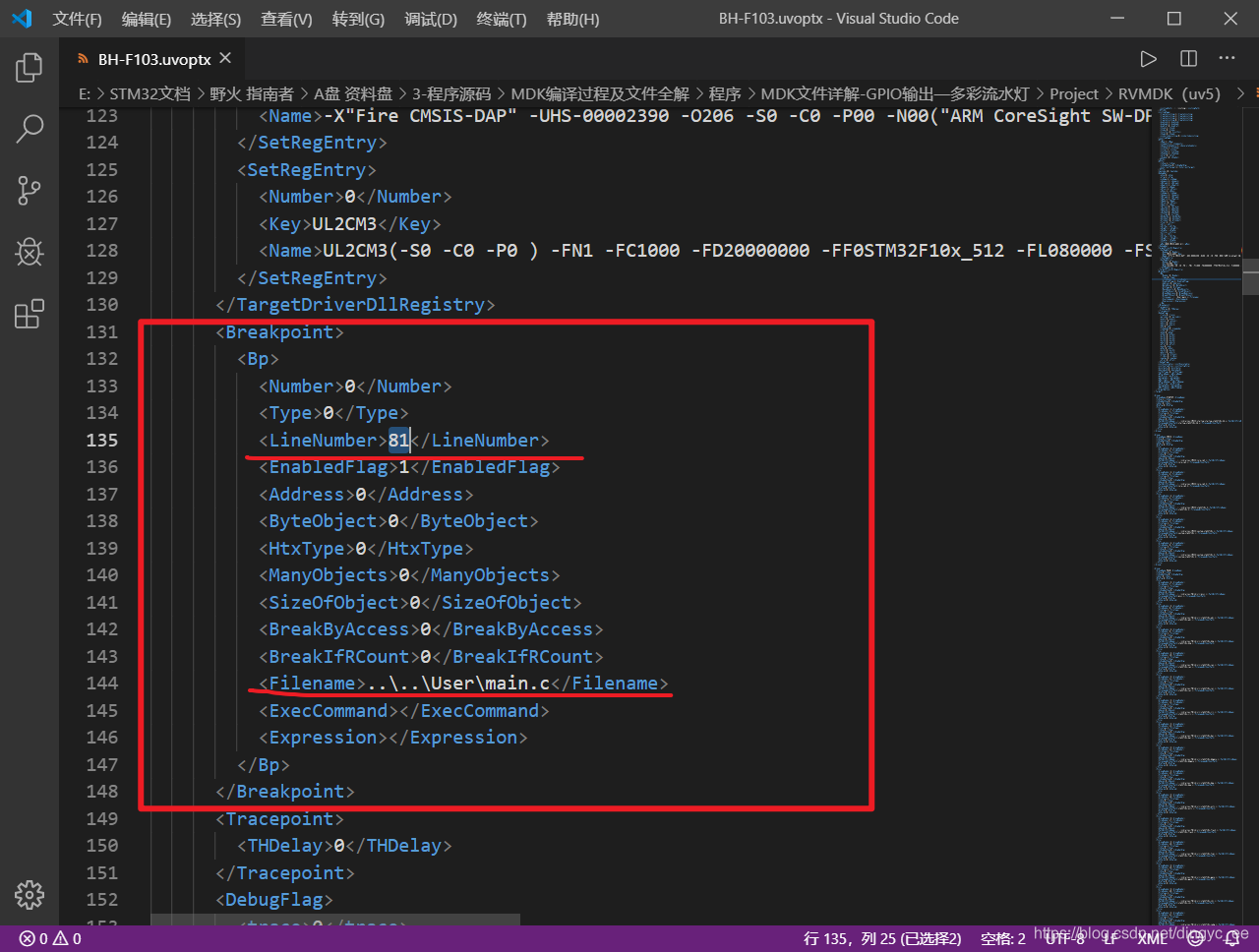Open the Run and Debug view

(30, 252)
